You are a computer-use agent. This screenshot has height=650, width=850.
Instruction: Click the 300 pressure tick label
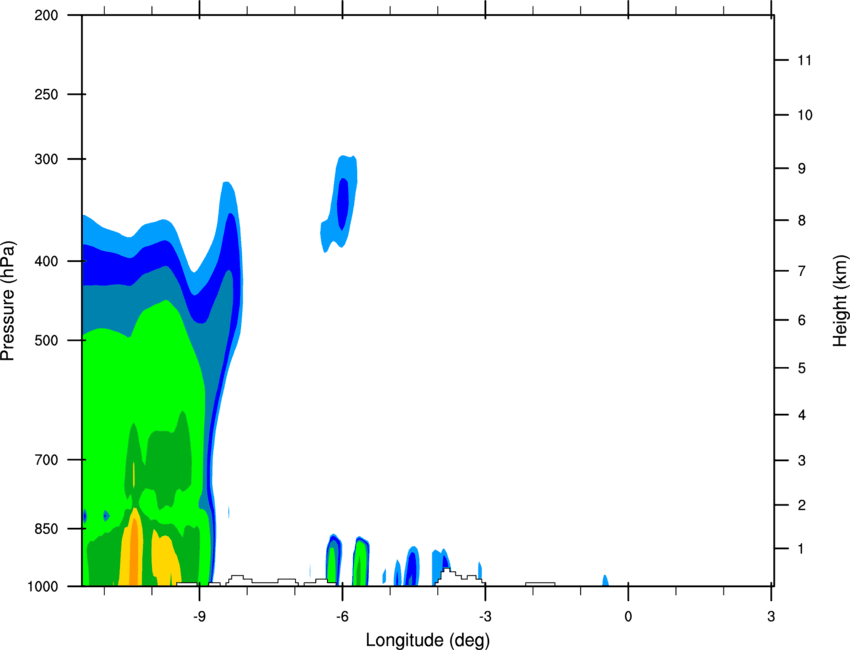point(46,159)
